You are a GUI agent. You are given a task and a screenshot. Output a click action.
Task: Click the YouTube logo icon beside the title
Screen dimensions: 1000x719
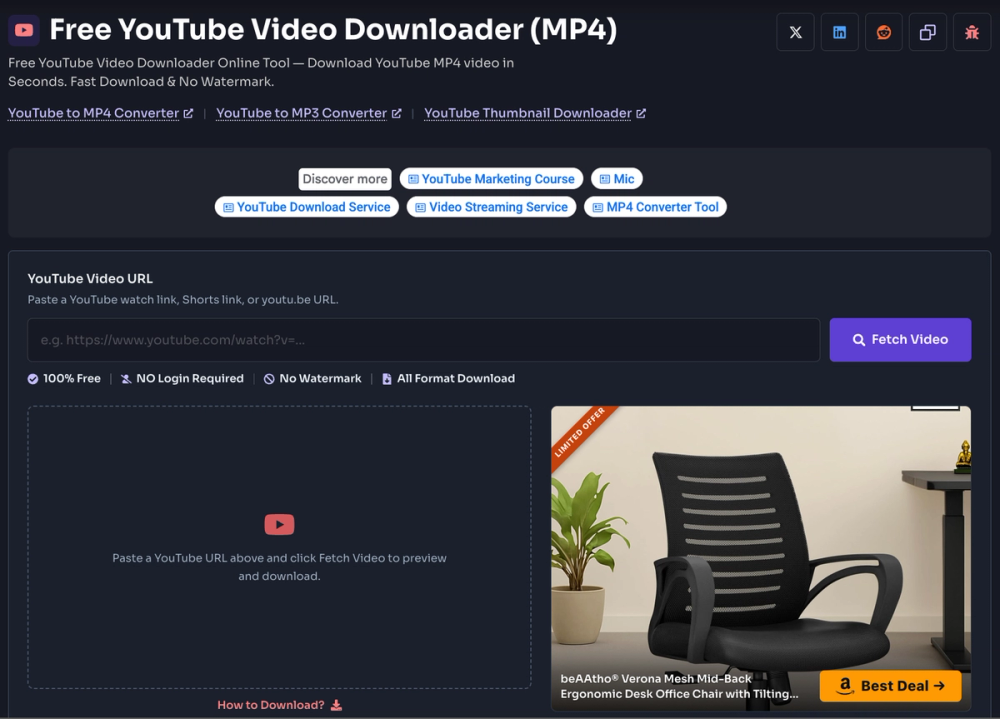[x=24, y=30]
